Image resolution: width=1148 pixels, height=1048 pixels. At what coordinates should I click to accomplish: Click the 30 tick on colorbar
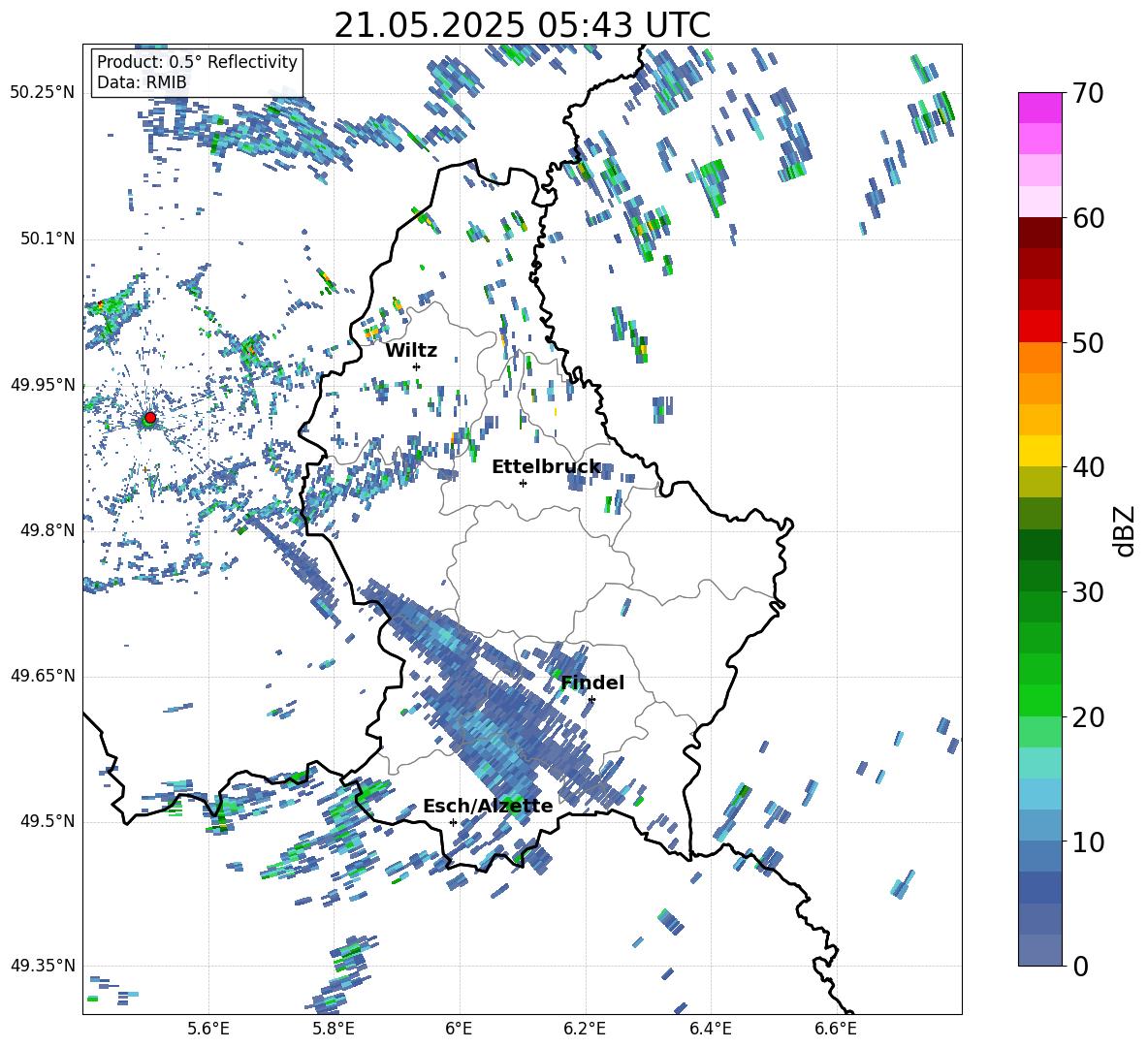[1088, 592]
